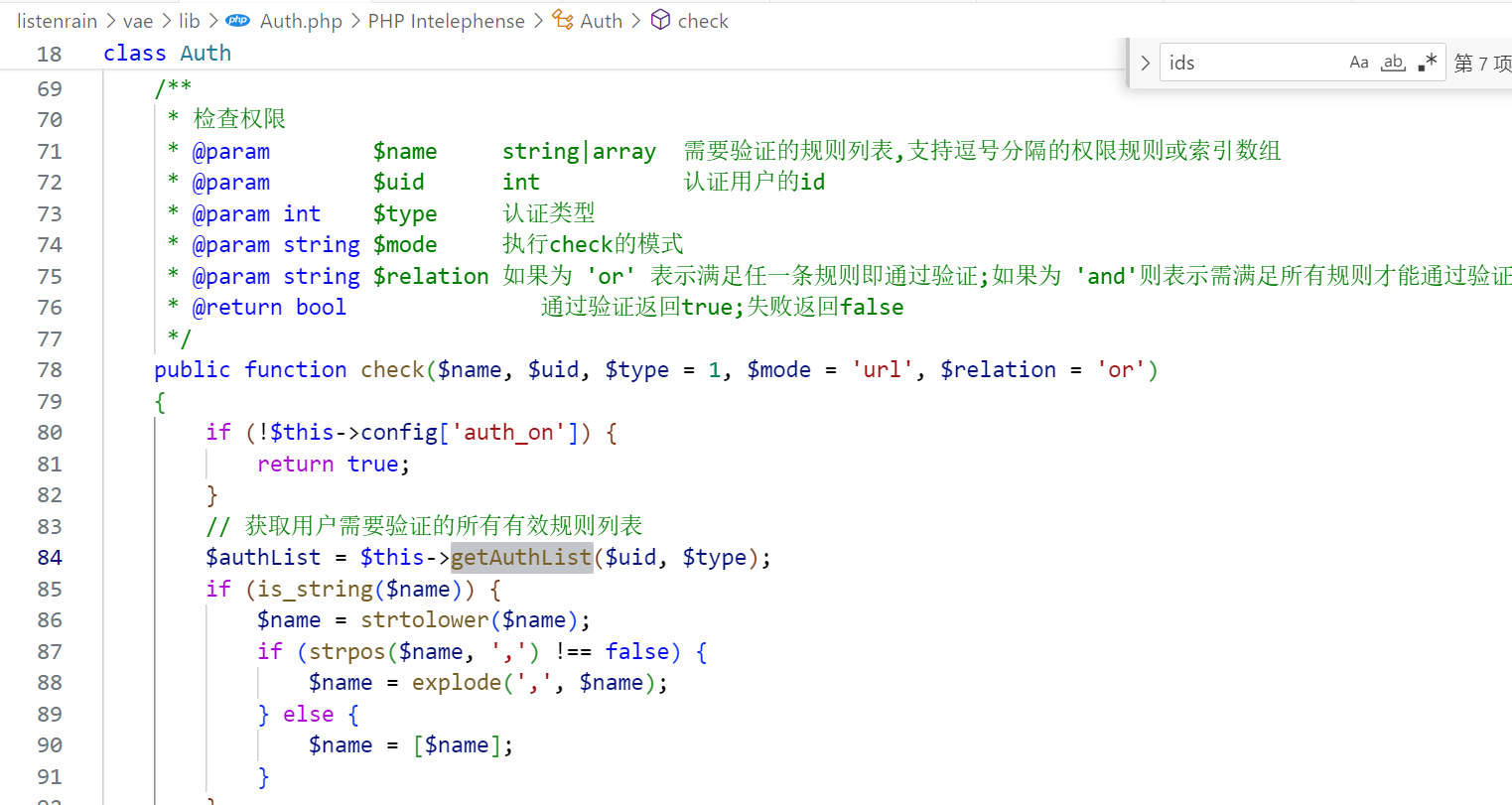
Task: Click 'string|array' type in line 71
Action: [579, 151]
